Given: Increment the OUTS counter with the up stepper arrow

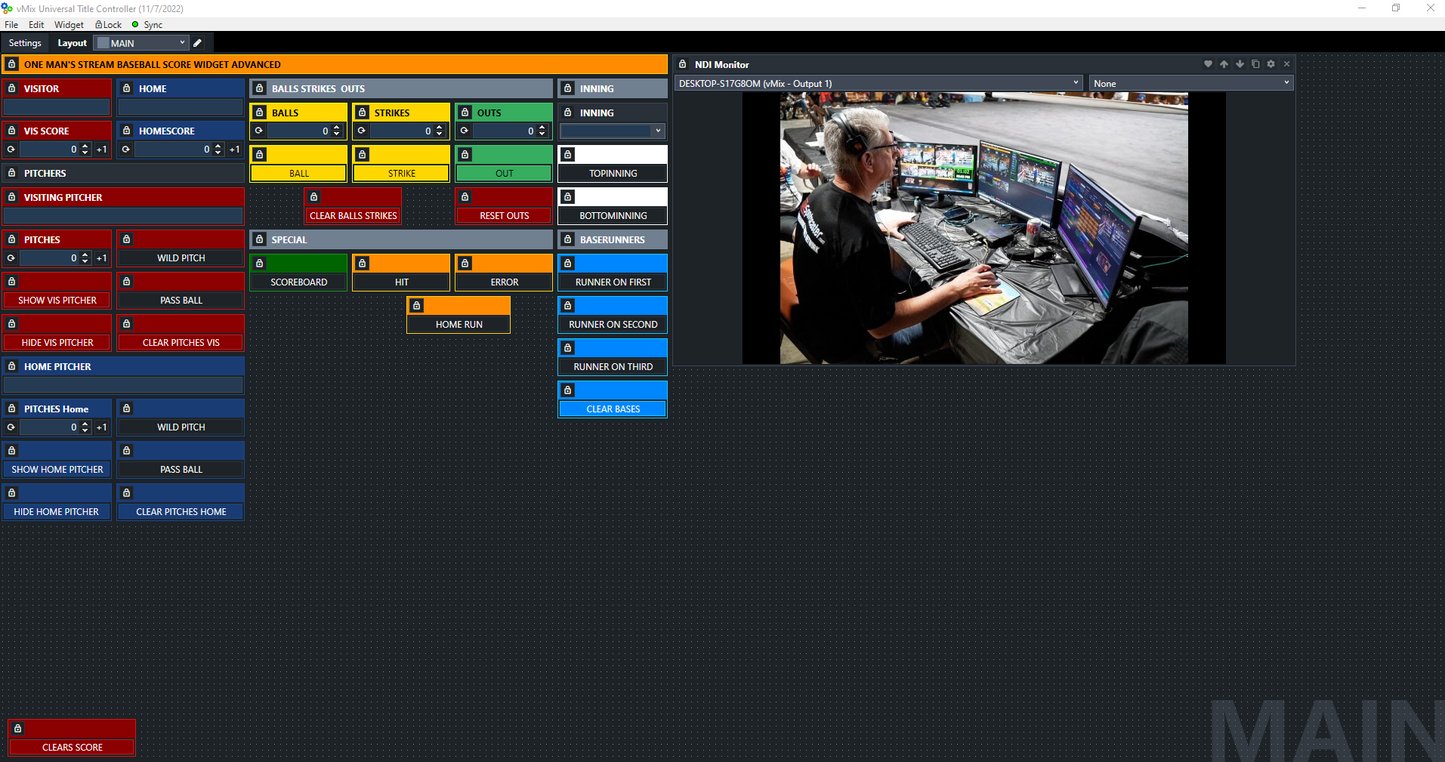Looking at the screenshot, I should (x=541, y=127).
